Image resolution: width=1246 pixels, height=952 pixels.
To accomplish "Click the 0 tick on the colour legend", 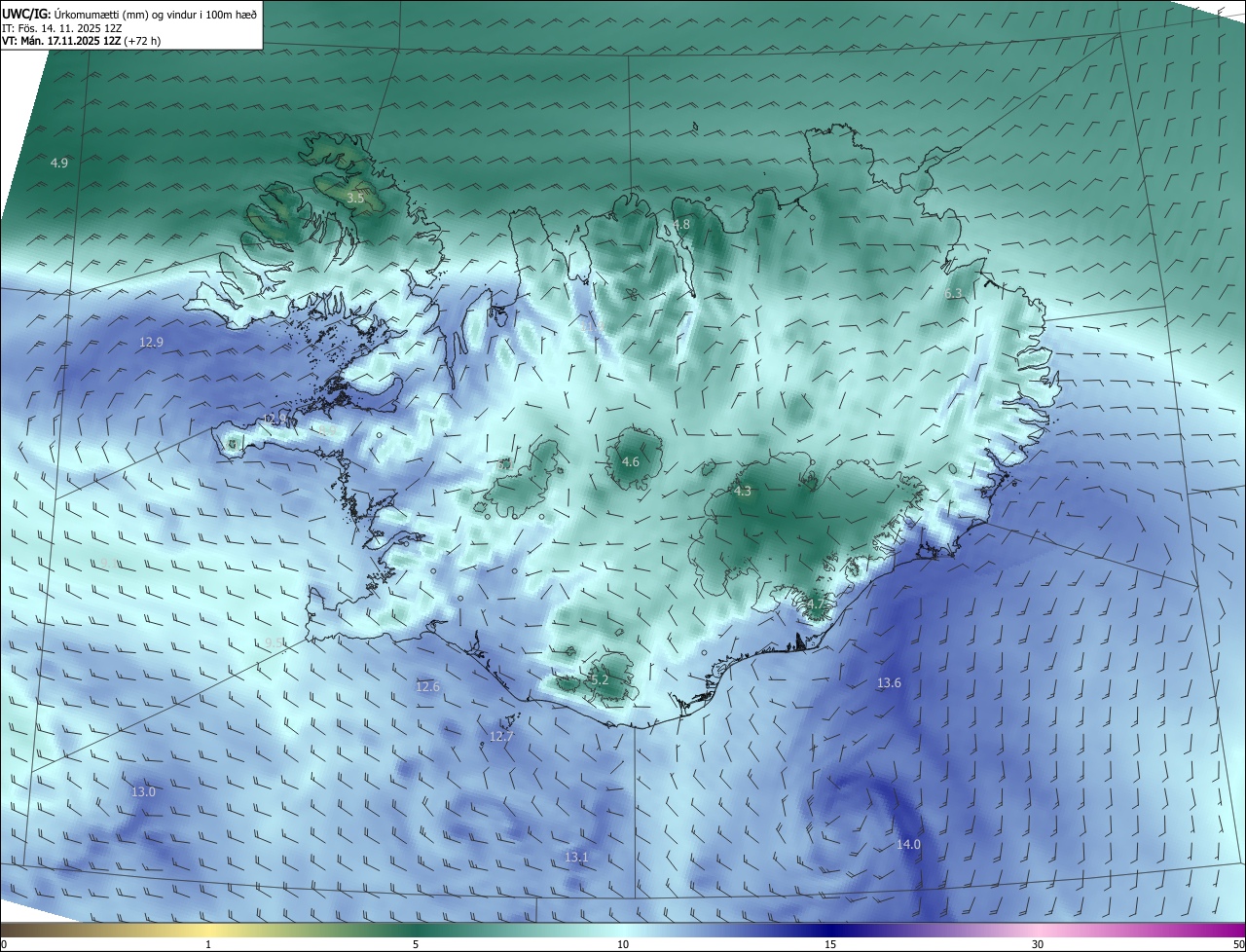I will click(x=4, y=944).
